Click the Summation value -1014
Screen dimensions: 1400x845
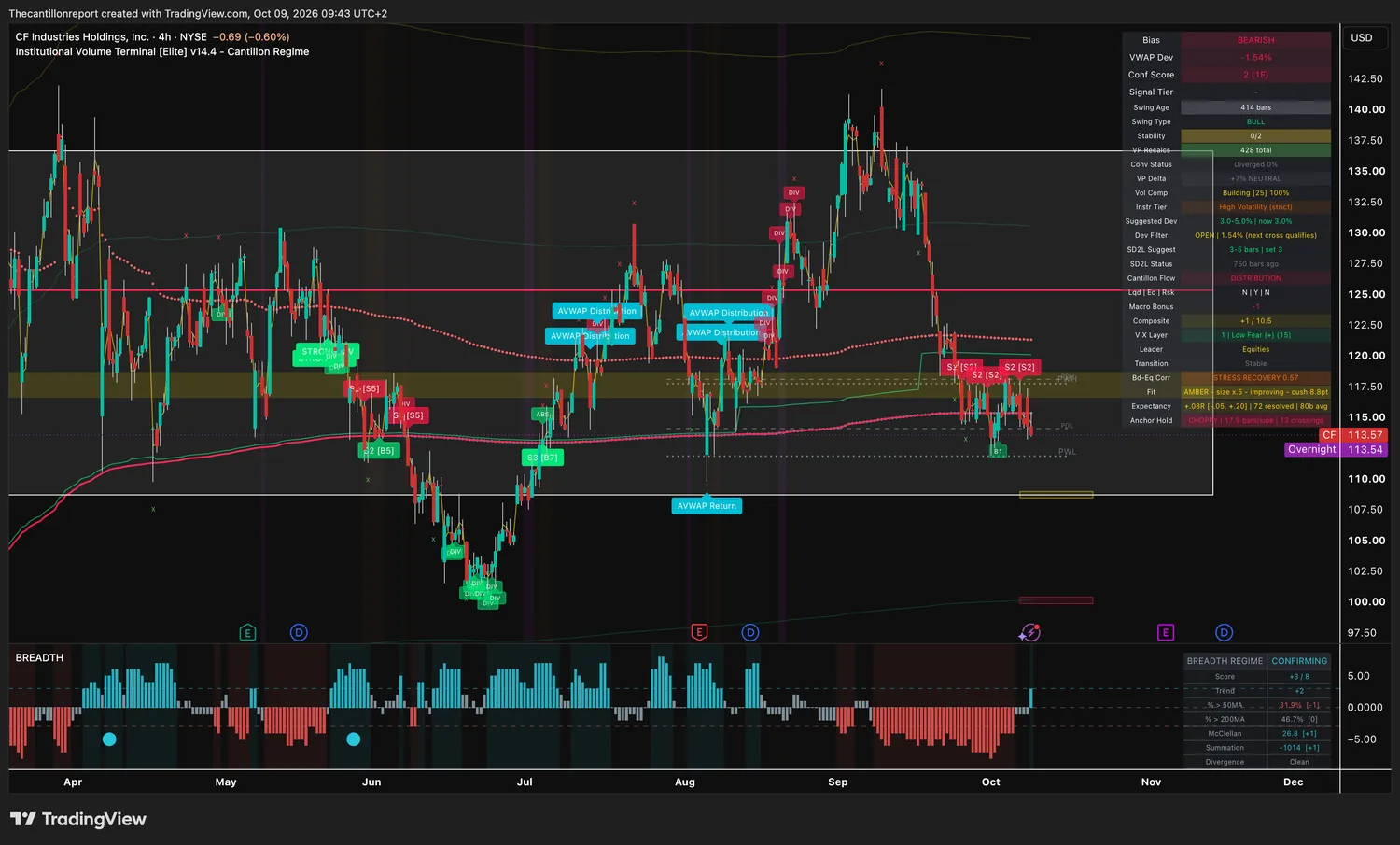[x=1299, y=748]
